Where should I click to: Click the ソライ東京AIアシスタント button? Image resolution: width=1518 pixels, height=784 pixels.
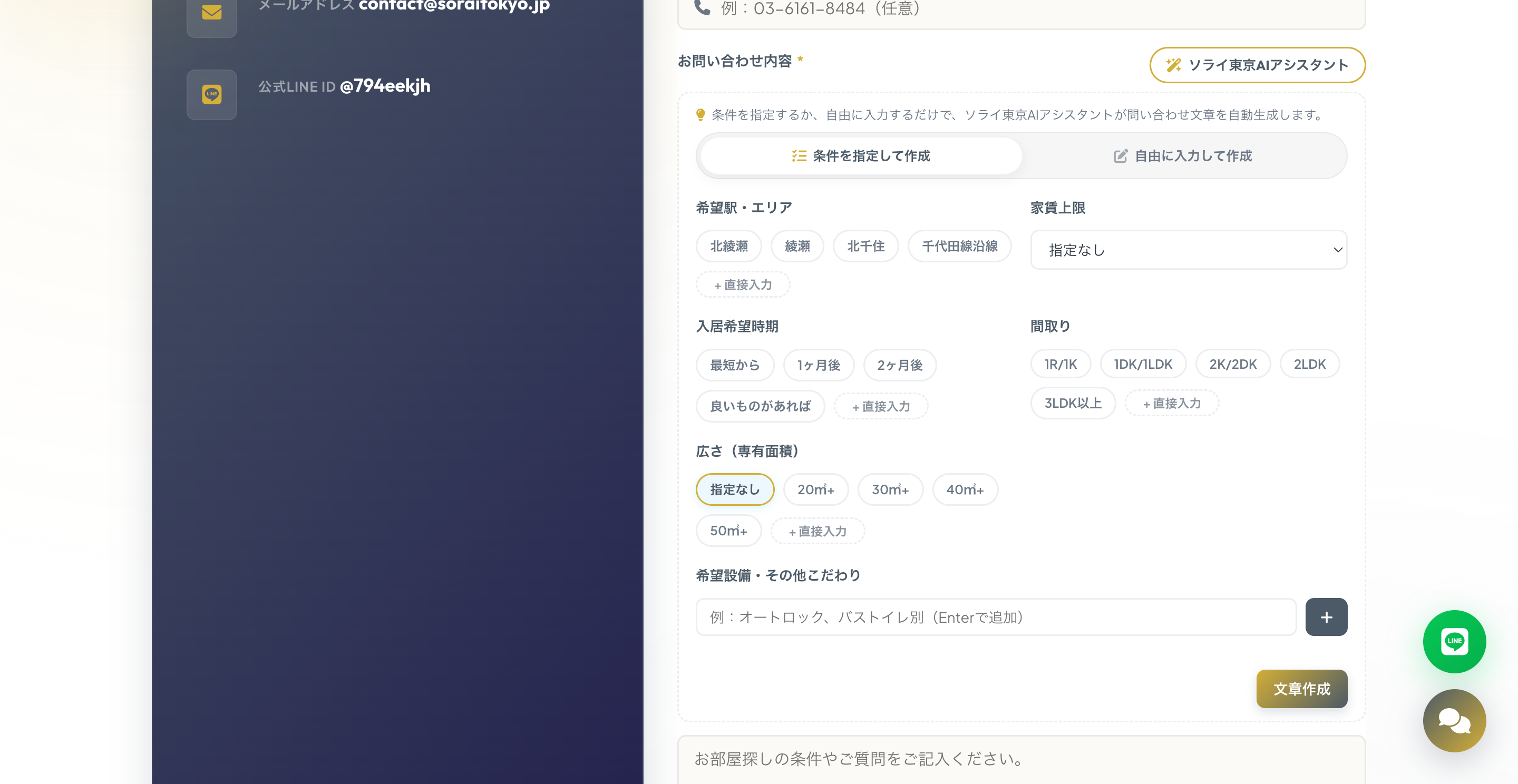[1257, 65]
